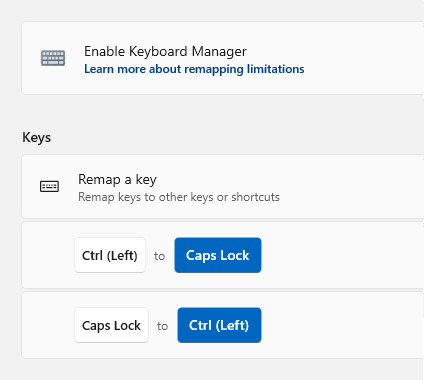The width and height of the screenshot is (424, 380).
Task: Click "to" in the Caps Lock mapping row
Action: [162, 326]
